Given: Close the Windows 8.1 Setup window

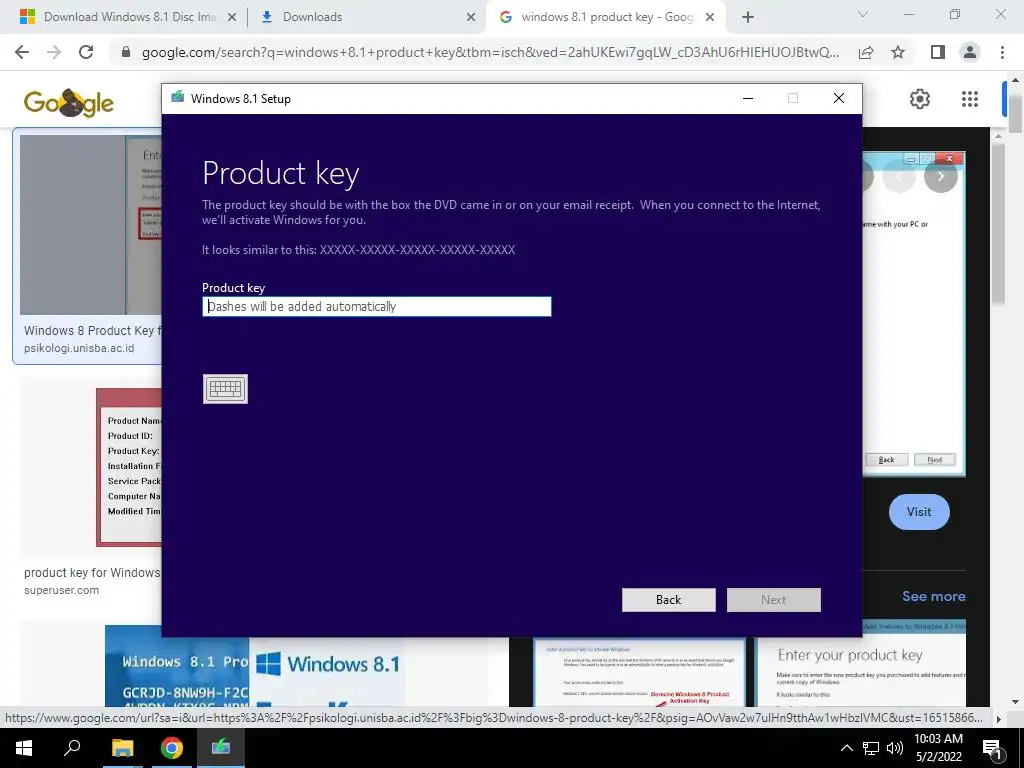Looking at the screenshot, I should coord(839,99).
